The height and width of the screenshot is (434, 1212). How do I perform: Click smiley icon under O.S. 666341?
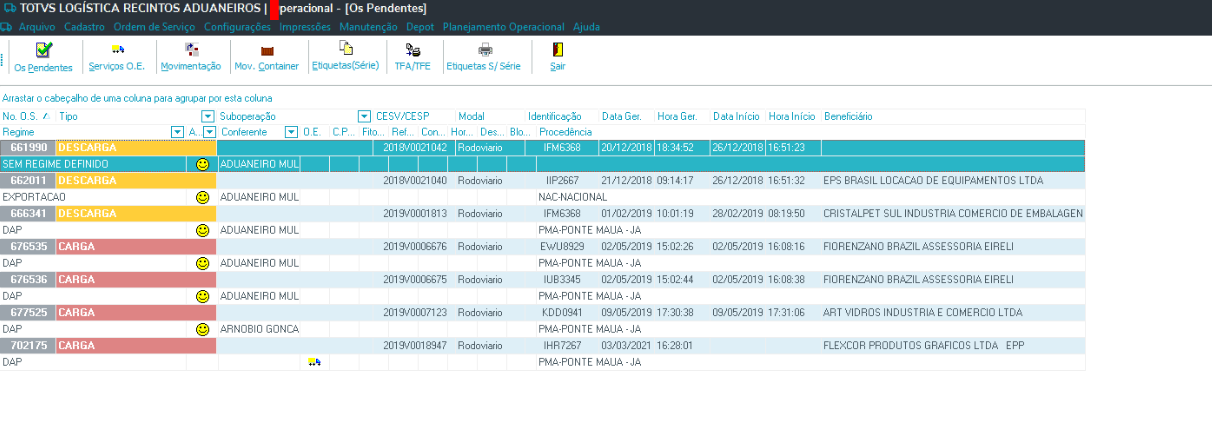[x=202, y=230]
